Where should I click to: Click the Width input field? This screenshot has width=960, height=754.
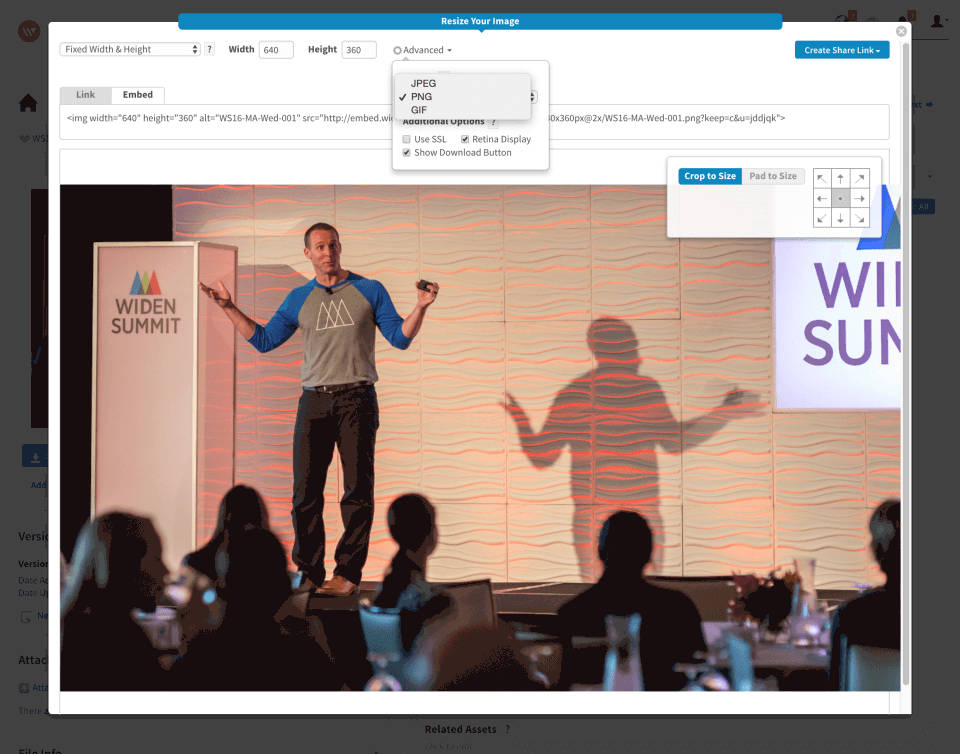coord(277,48)
